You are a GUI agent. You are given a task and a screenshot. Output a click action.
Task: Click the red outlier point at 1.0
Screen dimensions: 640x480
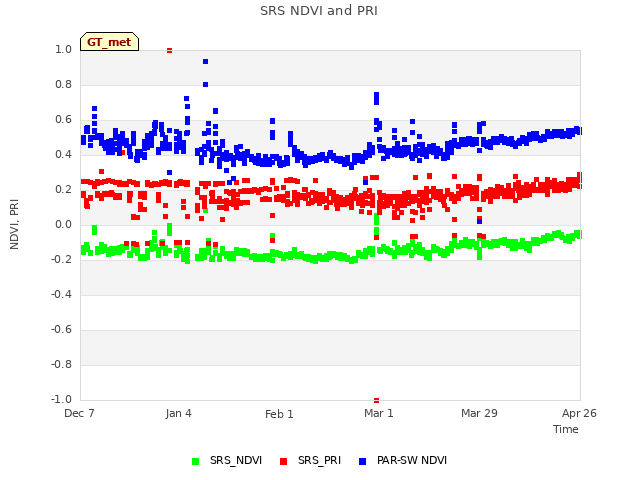click(169, 51)
